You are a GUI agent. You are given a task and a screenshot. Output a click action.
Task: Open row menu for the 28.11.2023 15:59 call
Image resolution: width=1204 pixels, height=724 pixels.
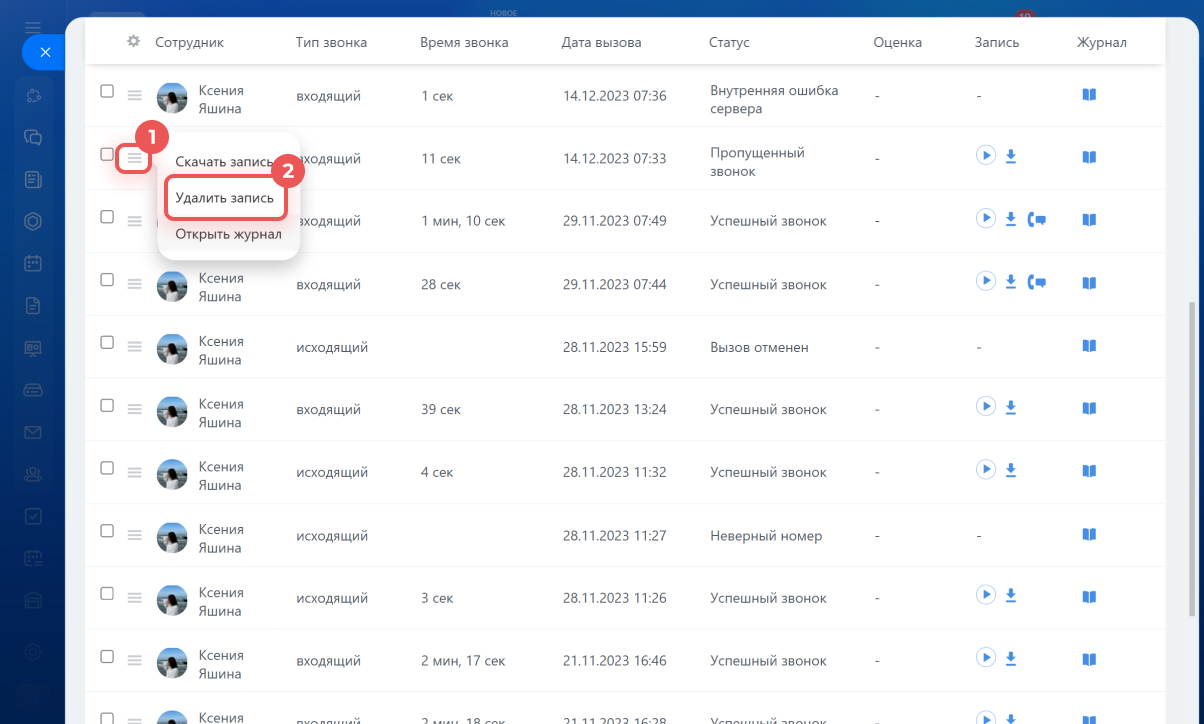135,346
